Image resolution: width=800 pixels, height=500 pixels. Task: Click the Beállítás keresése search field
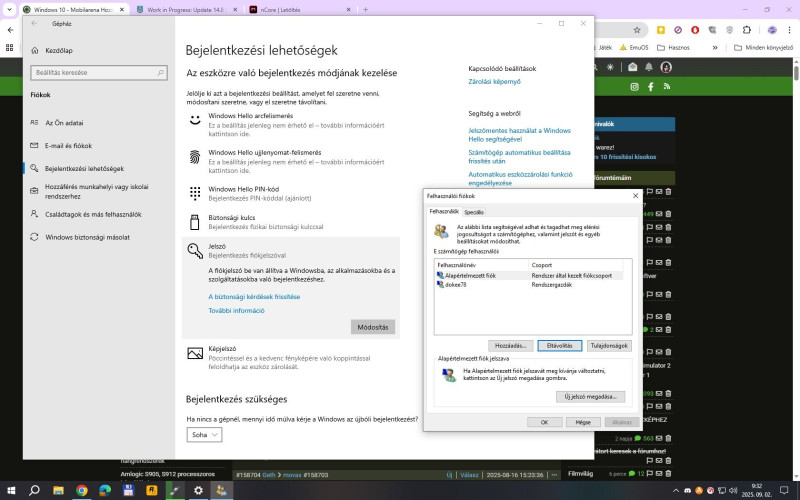(x=98, y=73)
